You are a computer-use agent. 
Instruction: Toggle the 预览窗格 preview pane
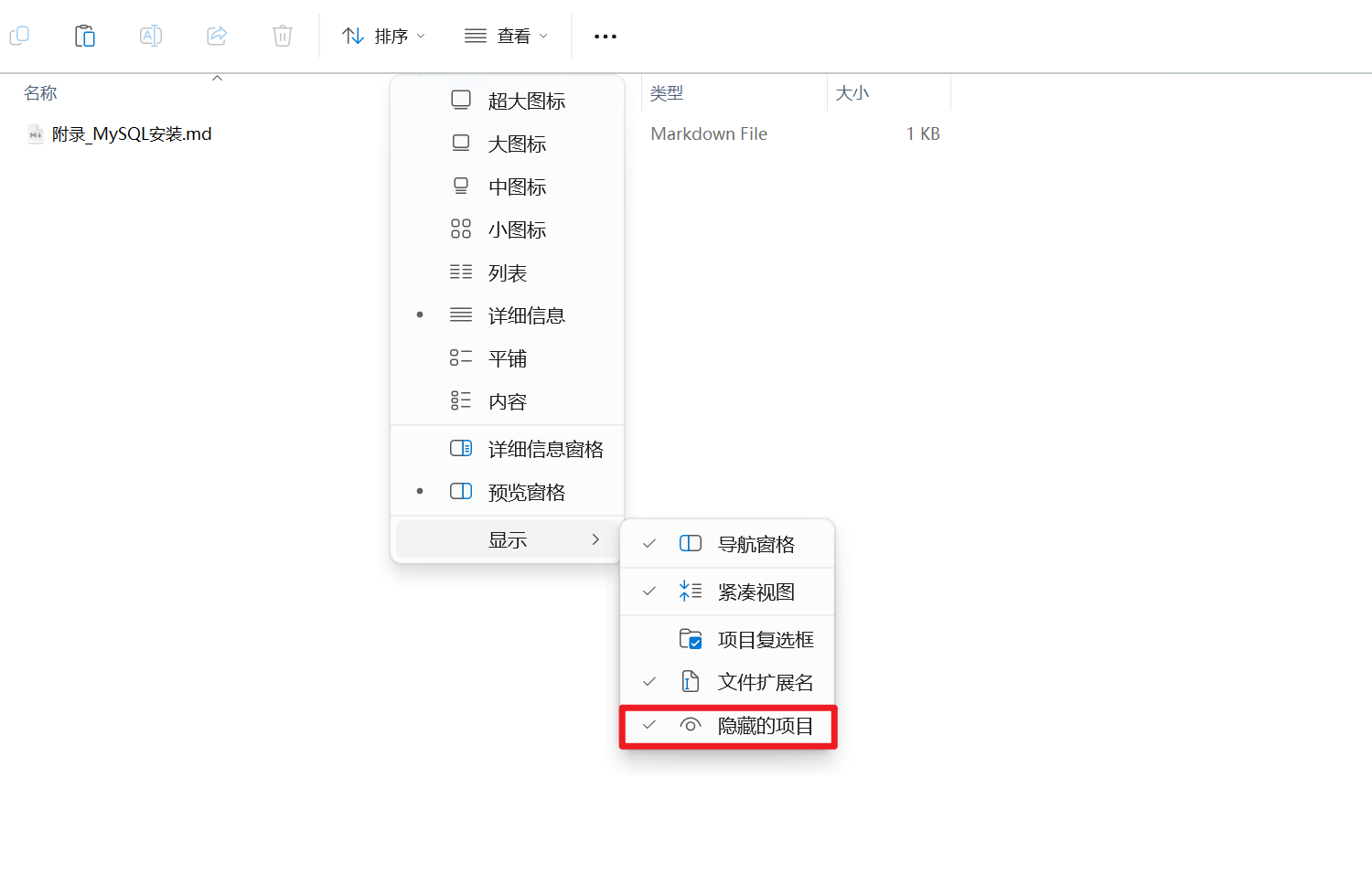(508, 492)
